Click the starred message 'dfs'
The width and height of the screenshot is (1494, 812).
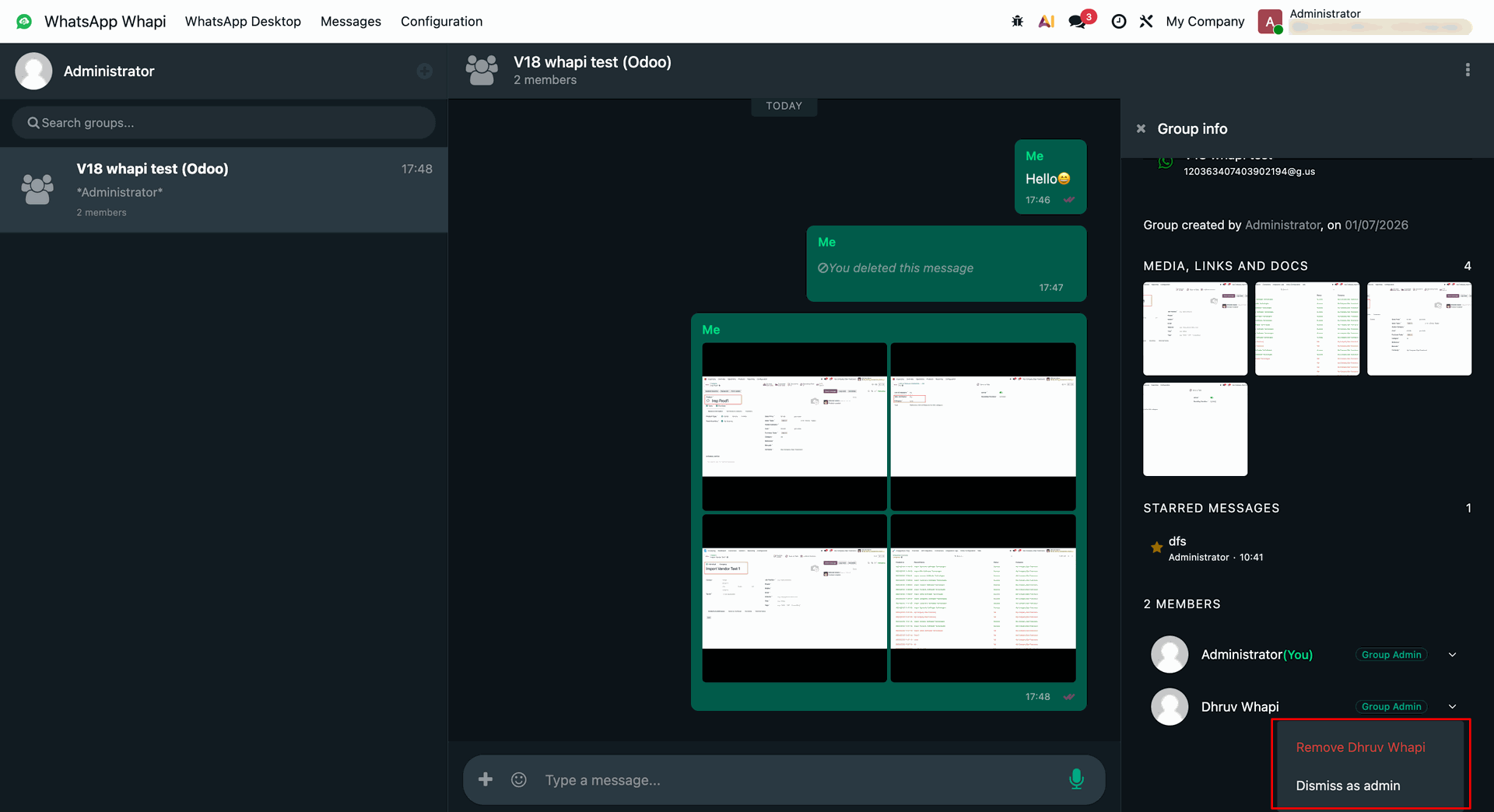[x=1177, y=541]
